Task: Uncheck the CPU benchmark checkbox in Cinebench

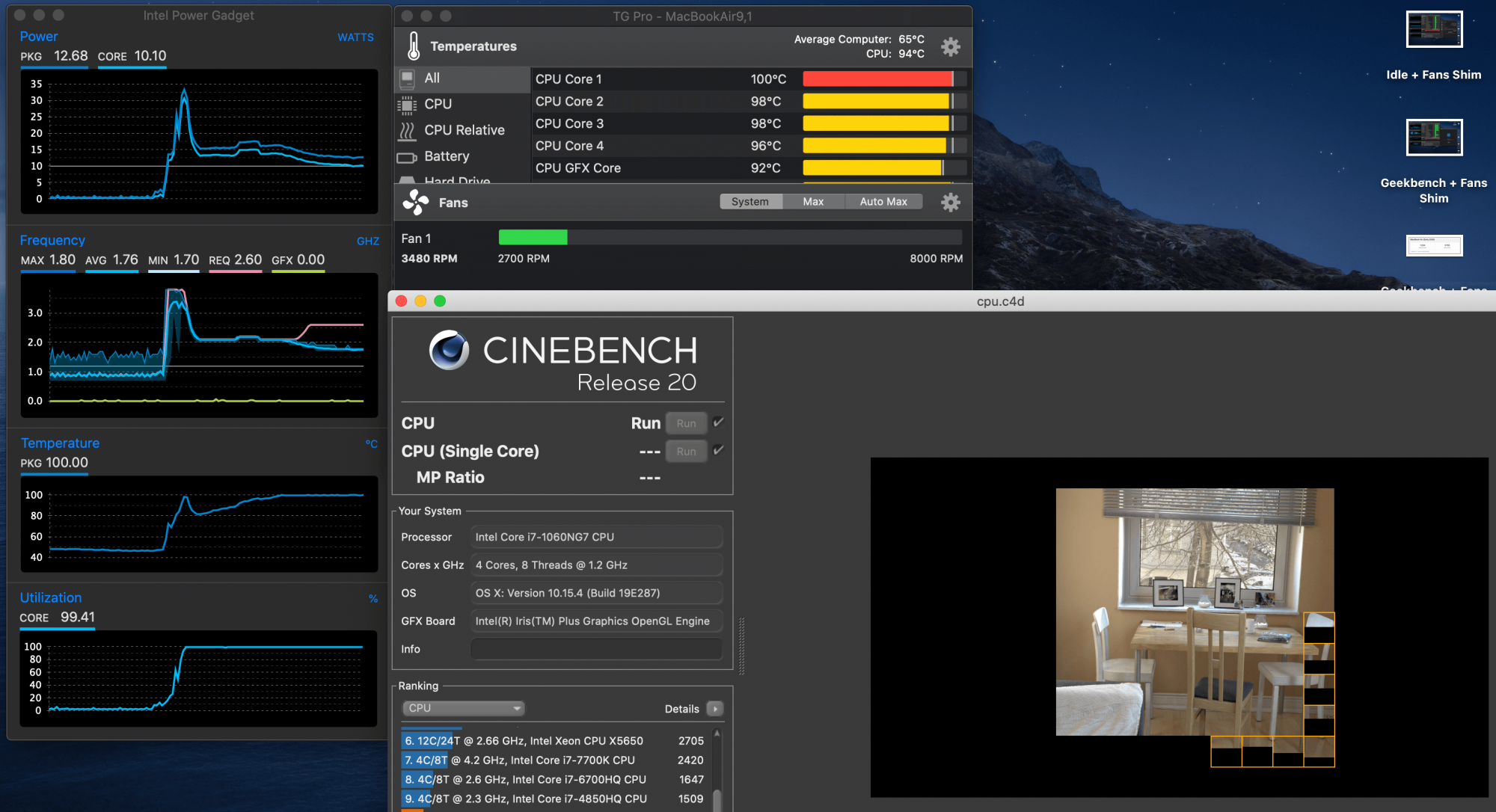Action: click(x=717, y=422)
